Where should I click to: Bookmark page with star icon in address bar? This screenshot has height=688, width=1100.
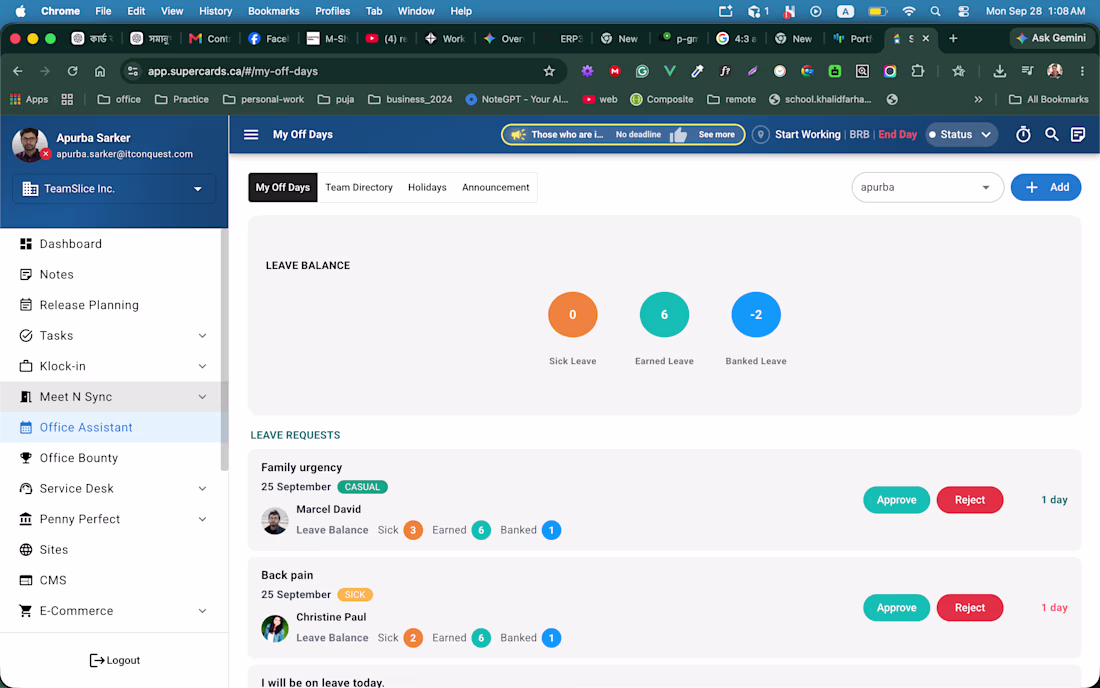tap(549, 71)
